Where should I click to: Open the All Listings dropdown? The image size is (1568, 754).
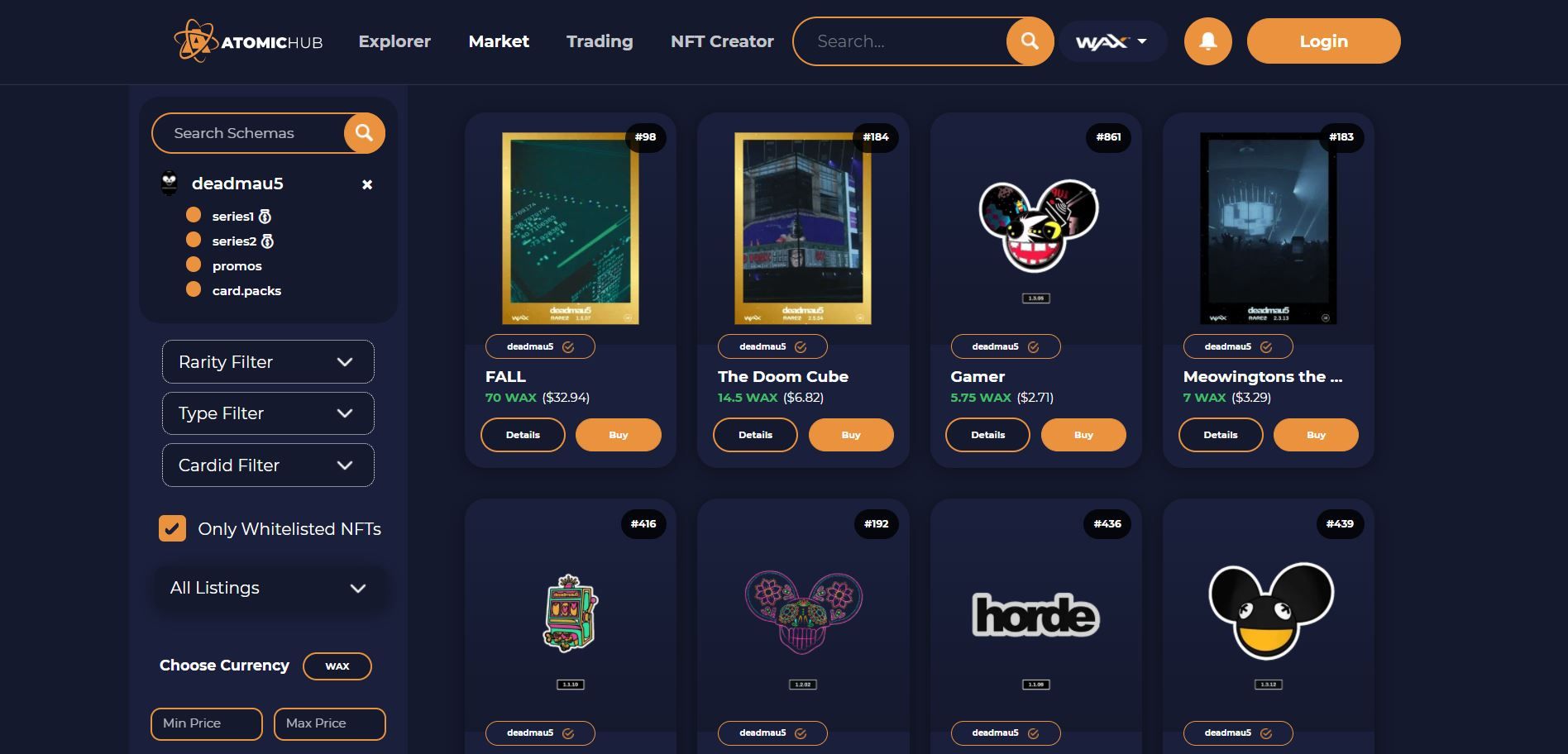[x=268, y=588]
